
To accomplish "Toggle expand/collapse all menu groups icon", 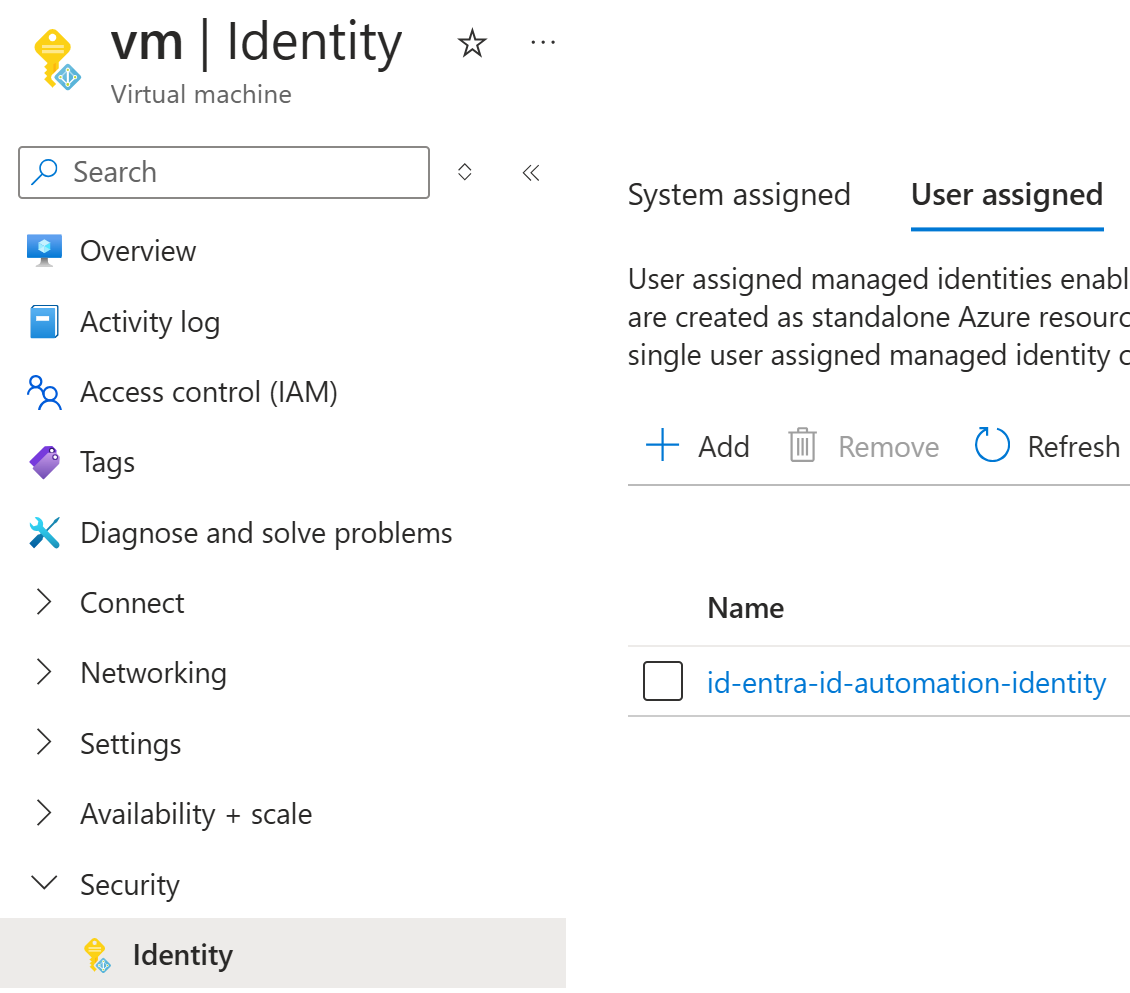I will 465,172.
